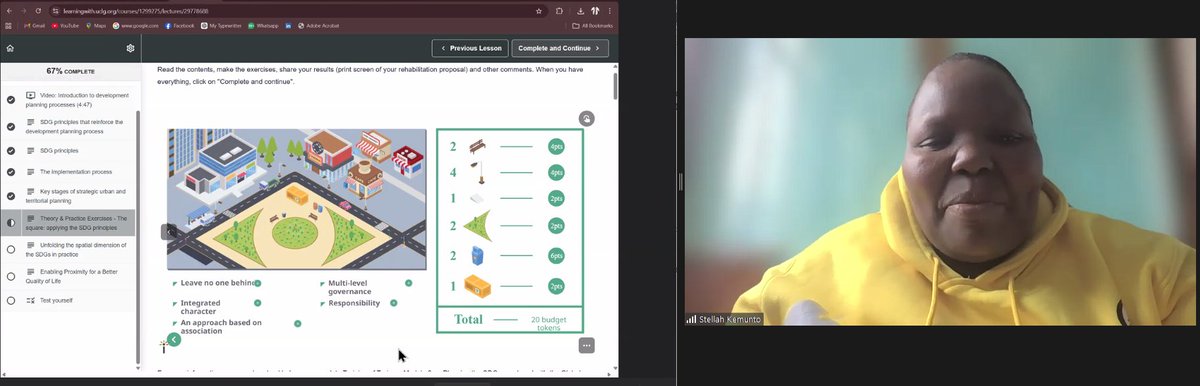Click completion circle for Test yourself
This screenshot has height=386, width=1200.
11,300
